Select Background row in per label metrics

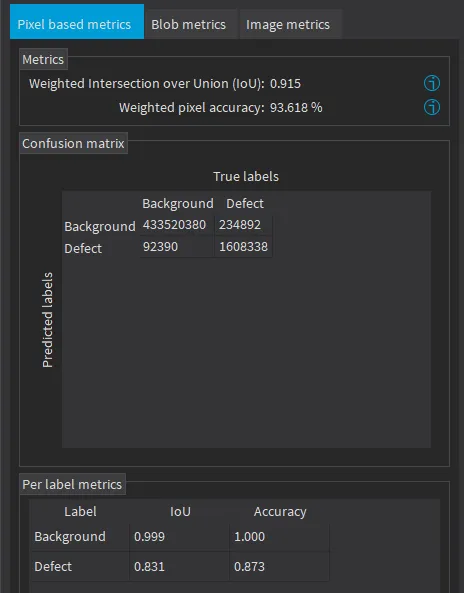click(180, 537)
